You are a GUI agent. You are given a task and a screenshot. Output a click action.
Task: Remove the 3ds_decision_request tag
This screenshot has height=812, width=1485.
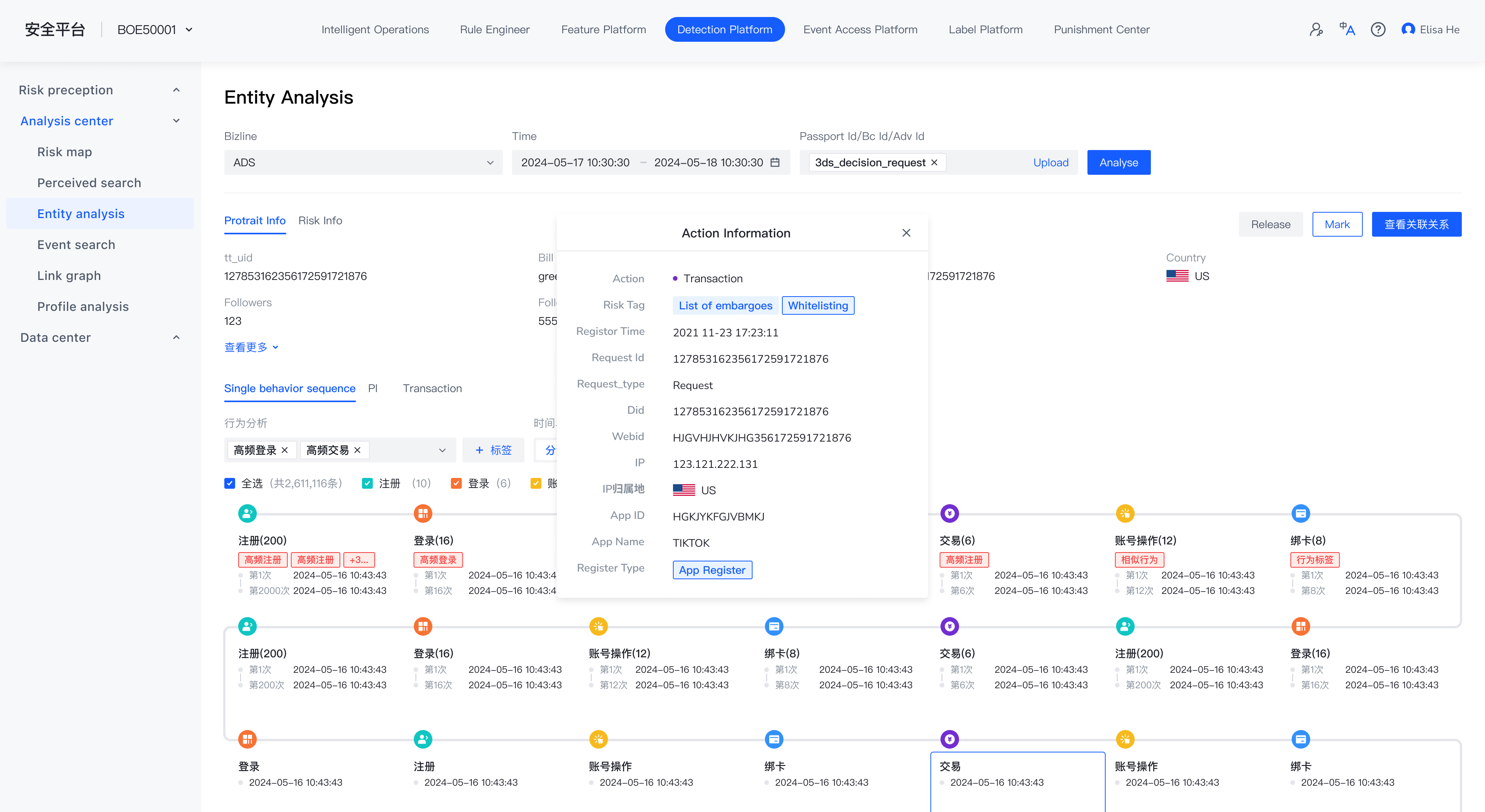click(934, 162)
